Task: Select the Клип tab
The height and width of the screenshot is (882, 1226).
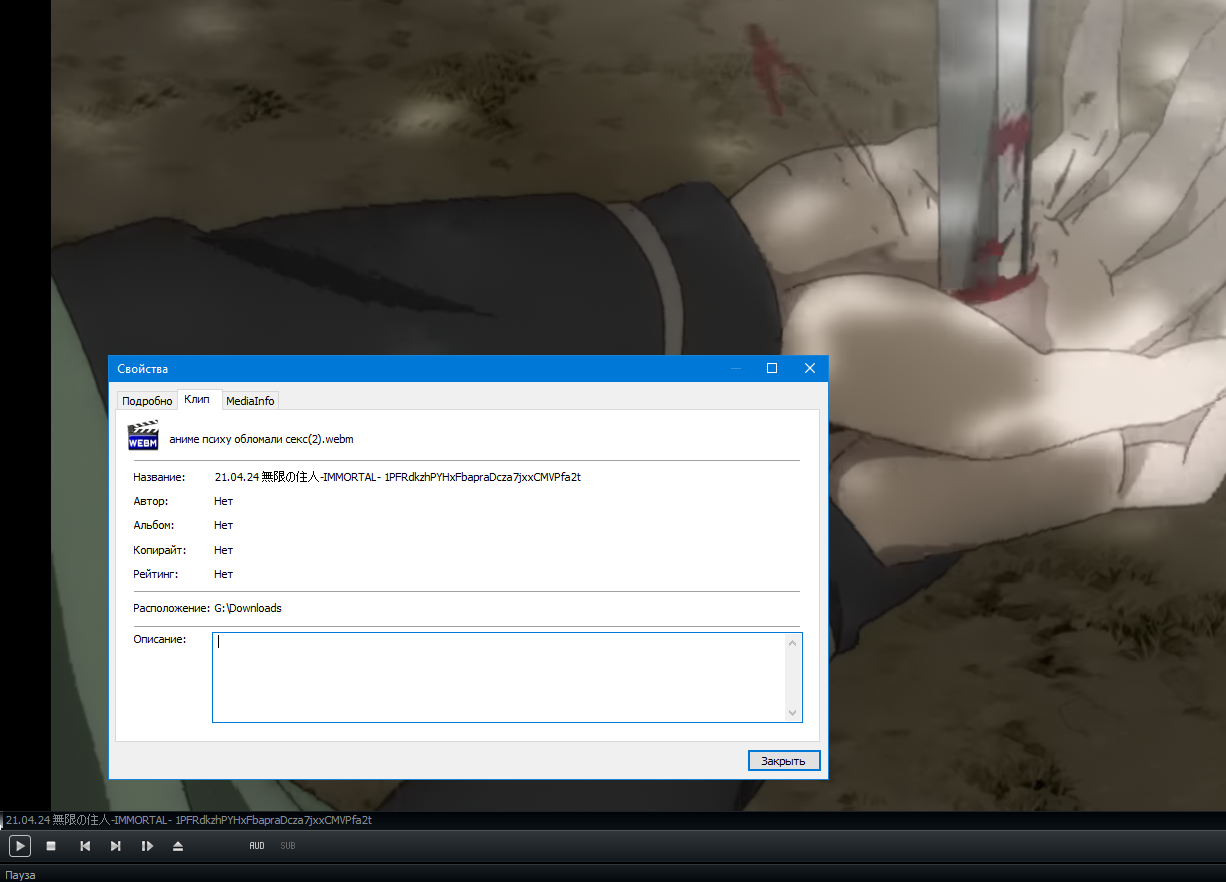Action: [x=197, y=399]
